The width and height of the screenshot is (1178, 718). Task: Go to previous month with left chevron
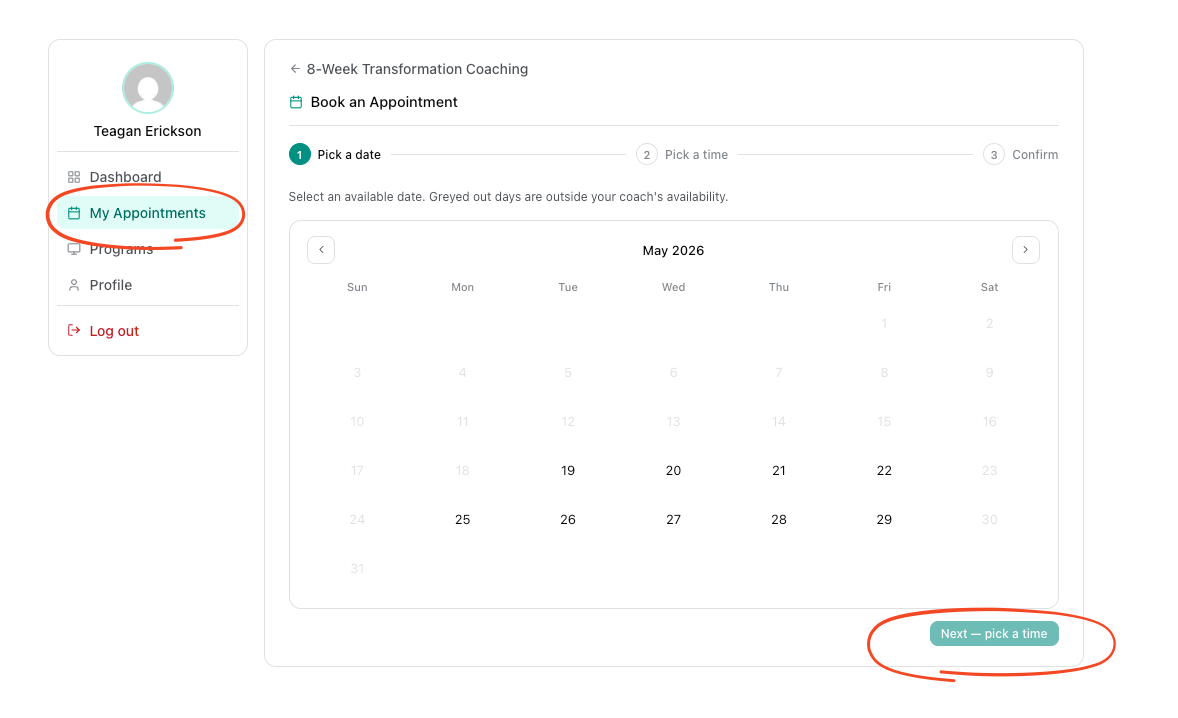pos(321,250)
